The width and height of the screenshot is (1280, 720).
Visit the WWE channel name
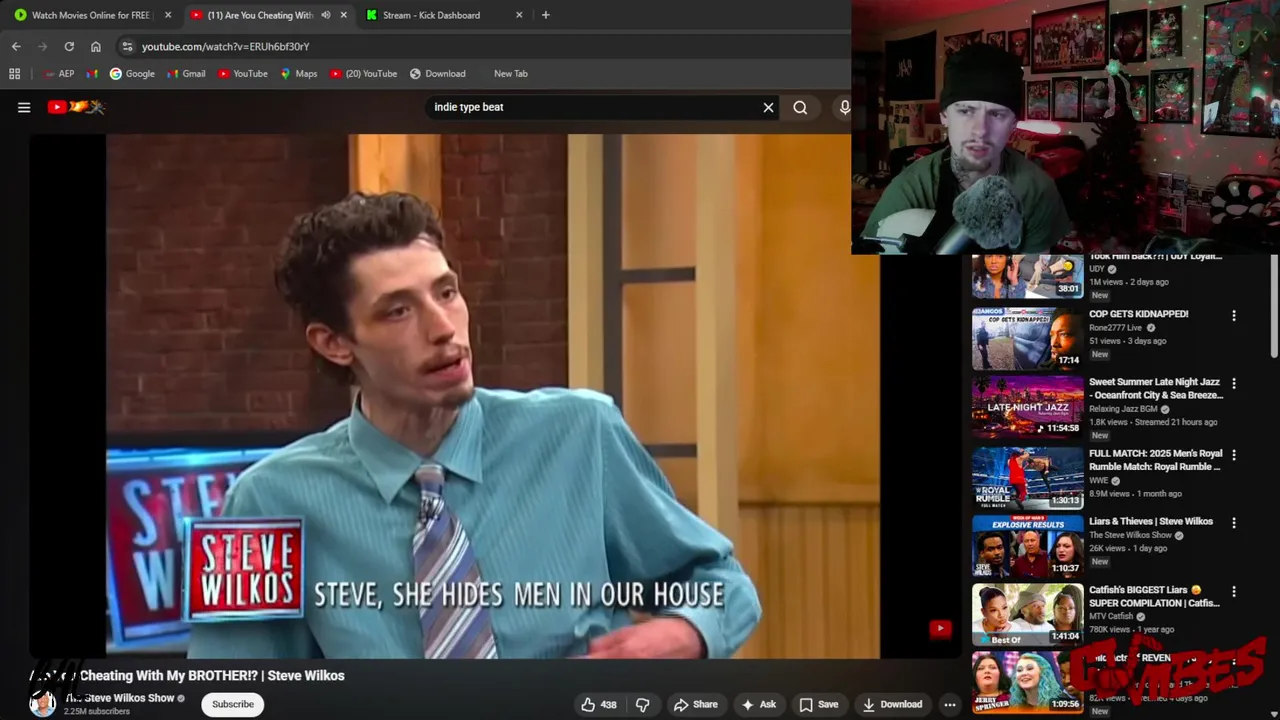(1099, 480)
